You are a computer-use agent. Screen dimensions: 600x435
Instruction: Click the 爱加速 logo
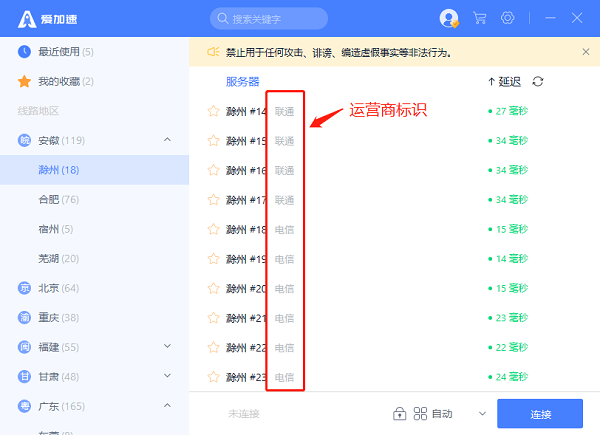click(x=47, y=19)
